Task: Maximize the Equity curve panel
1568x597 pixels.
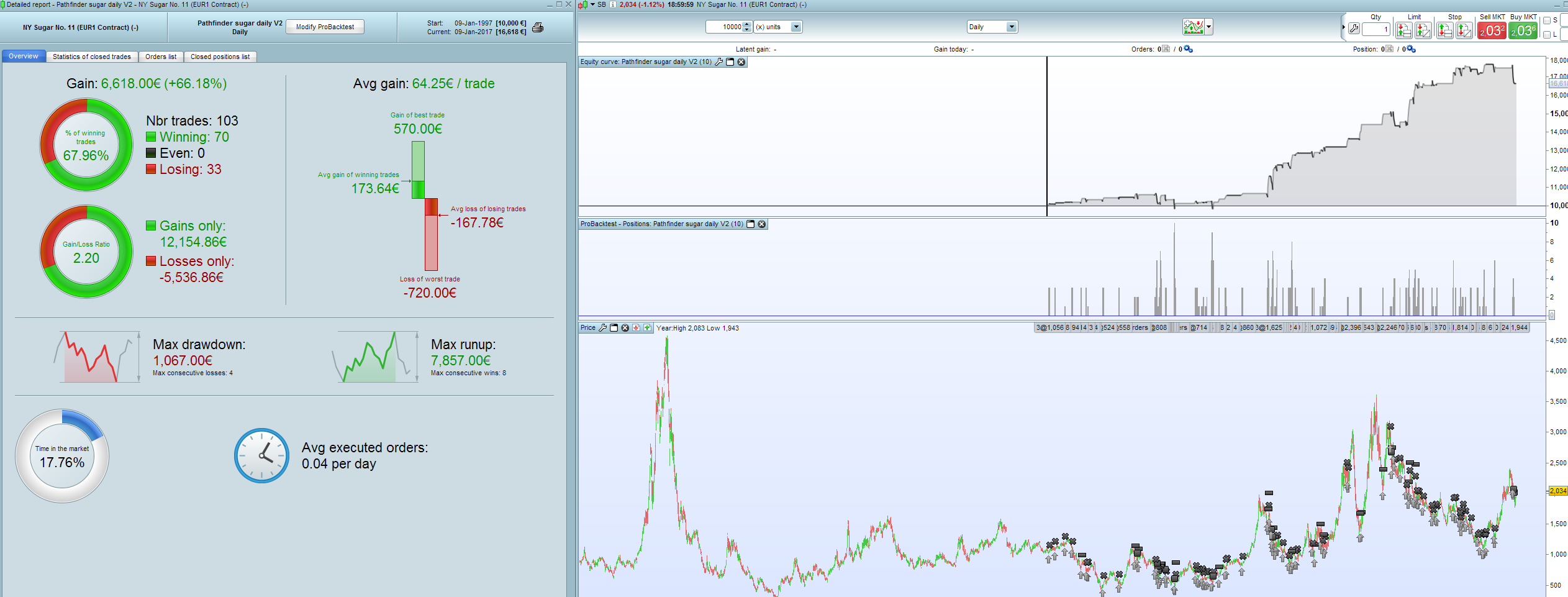Action: 730,62
